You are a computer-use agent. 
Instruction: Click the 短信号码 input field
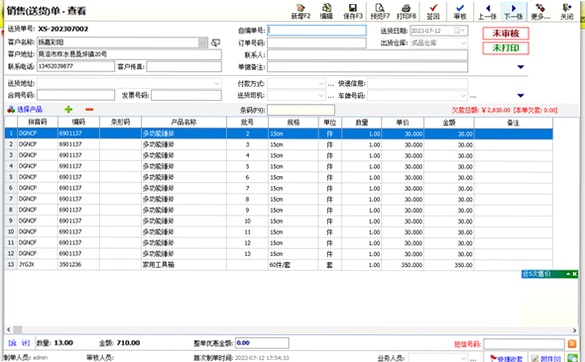pos(524,344)
